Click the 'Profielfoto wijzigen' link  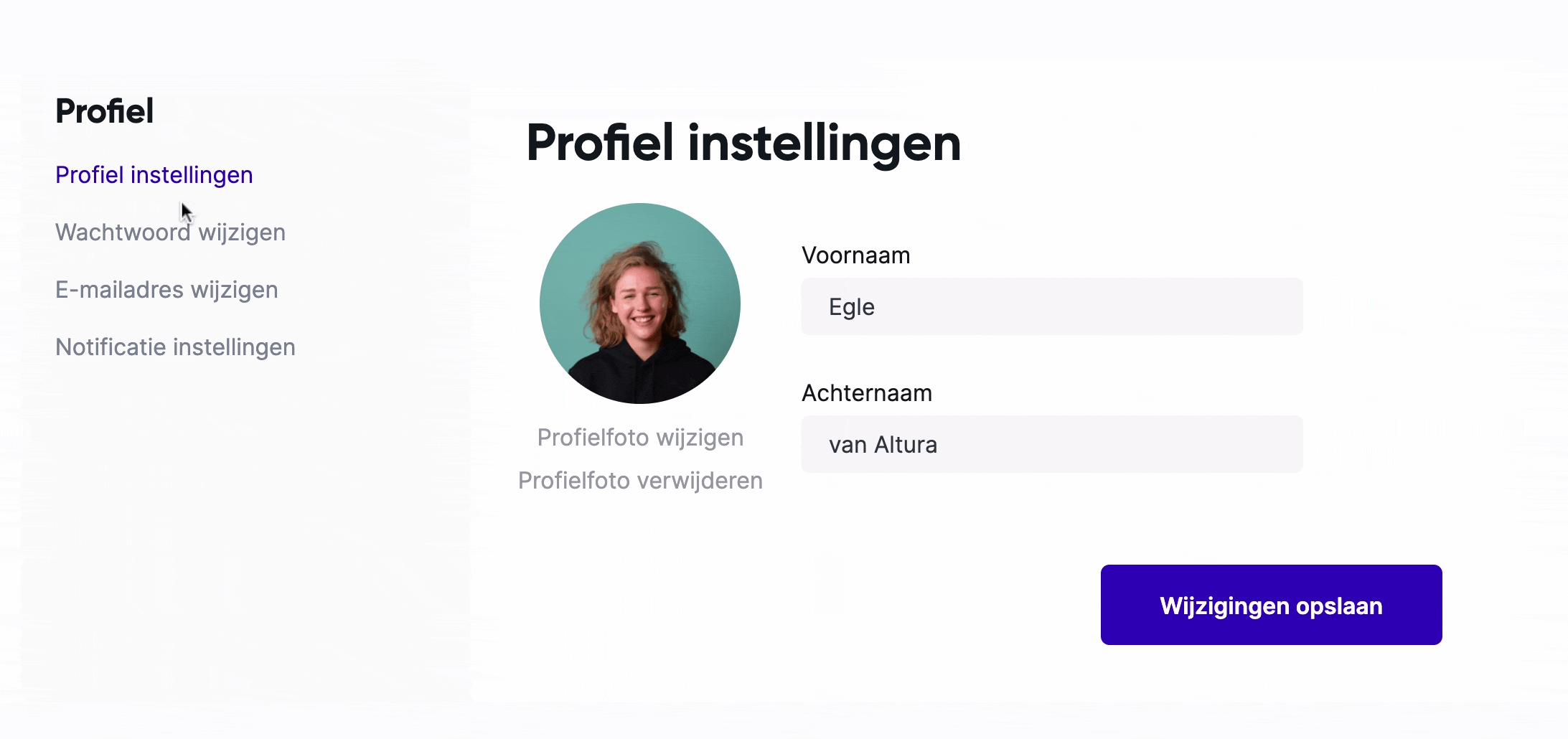coord(640,438)
